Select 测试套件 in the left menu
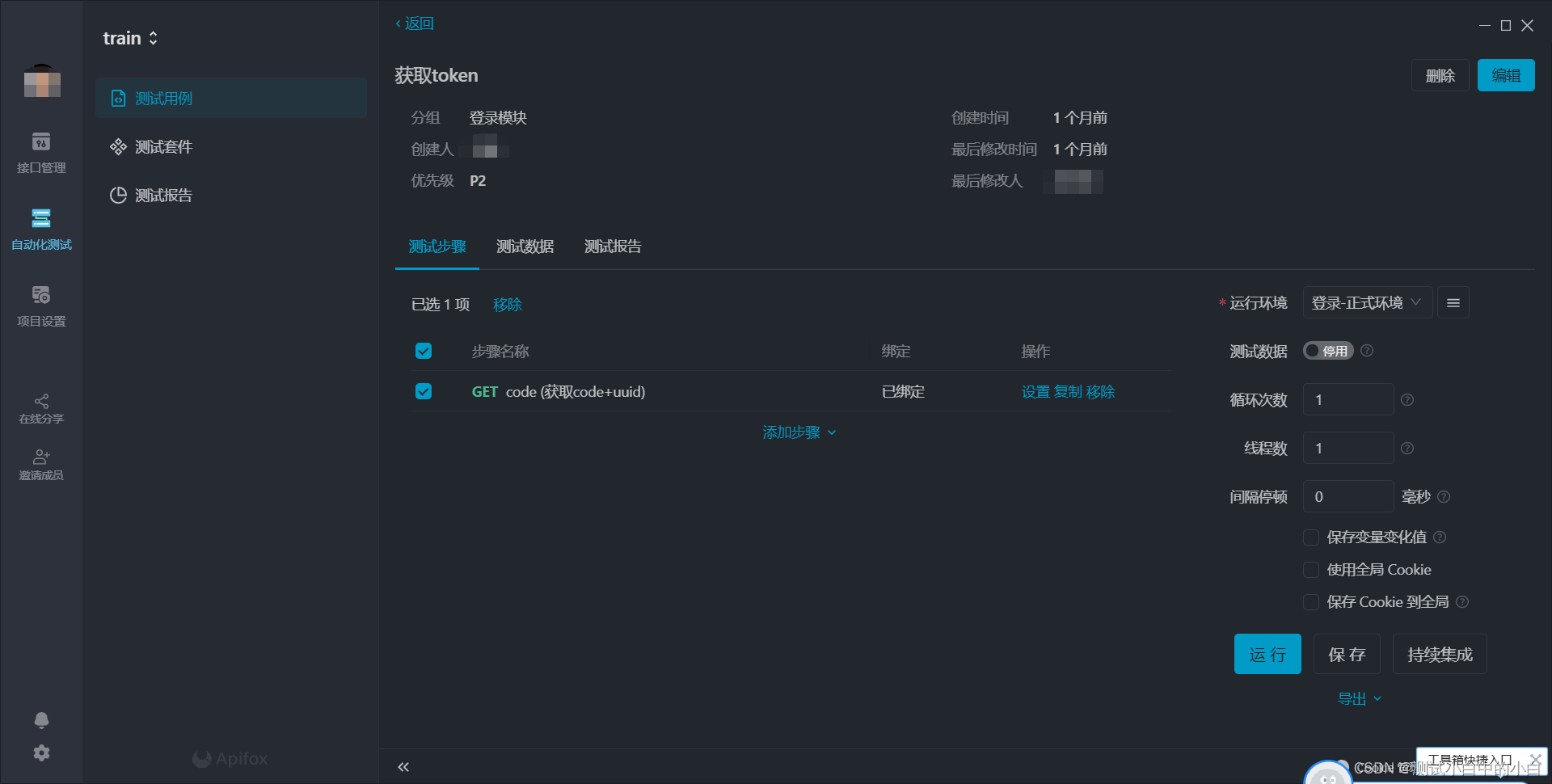 coord(231,147)
